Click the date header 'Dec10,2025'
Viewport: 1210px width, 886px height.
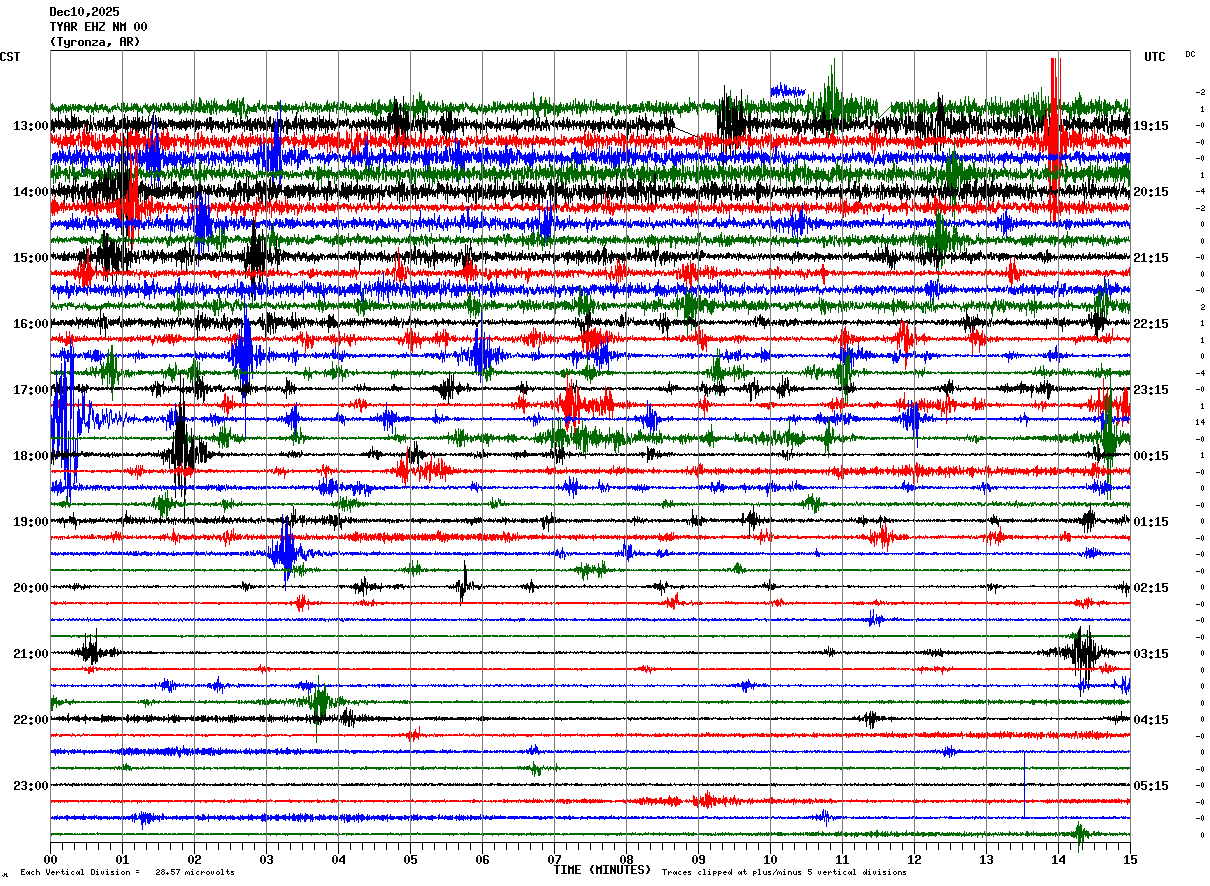click(84, 12)
